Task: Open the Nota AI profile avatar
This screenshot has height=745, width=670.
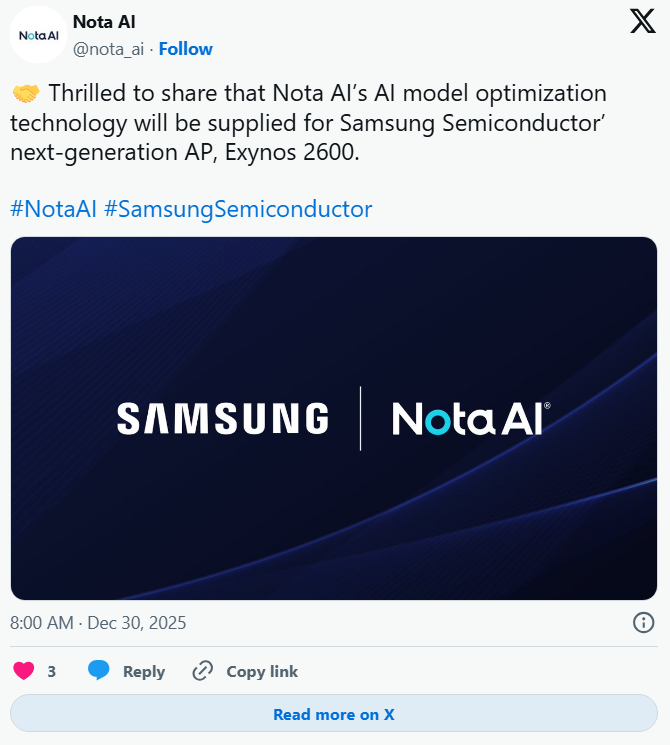Action: [38, 35]
